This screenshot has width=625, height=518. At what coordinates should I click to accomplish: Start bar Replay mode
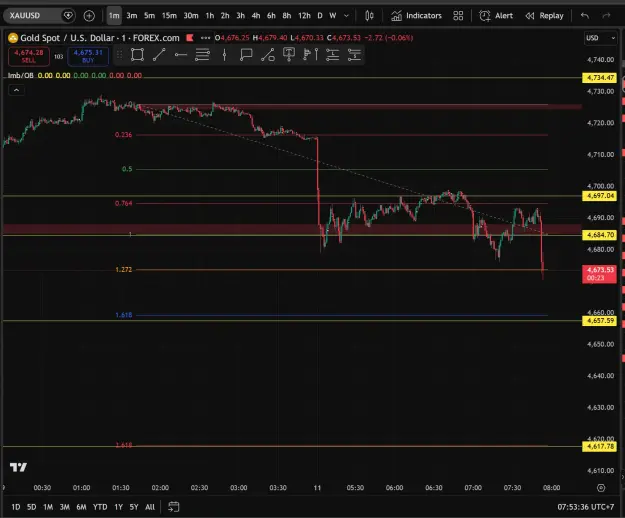[x=544, y=16]
